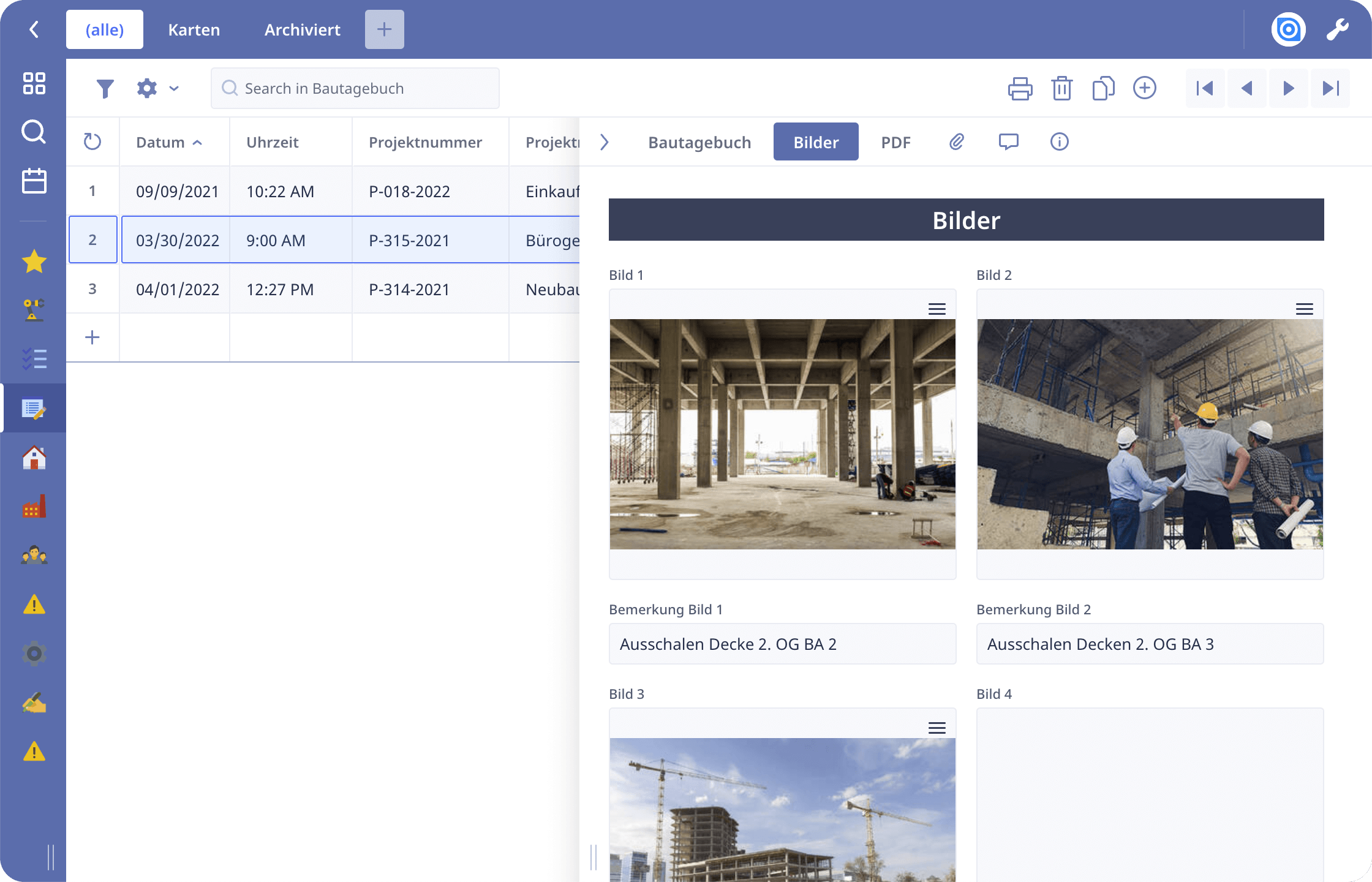Jump to first record

tap(1205, 88)
